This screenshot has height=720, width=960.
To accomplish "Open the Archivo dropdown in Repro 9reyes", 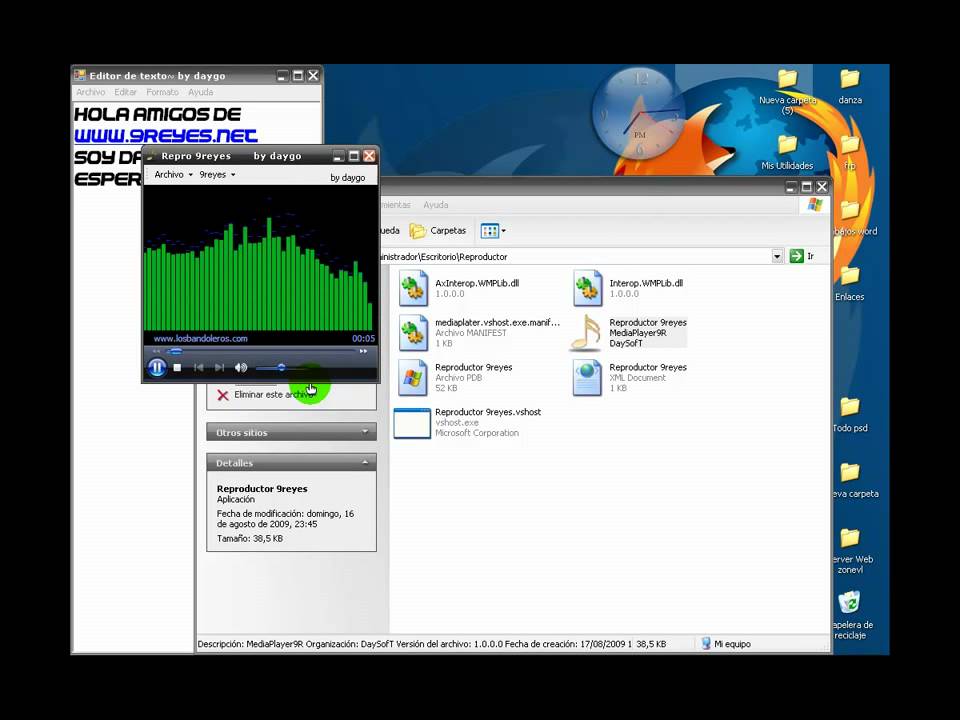I will pos(173,174).
